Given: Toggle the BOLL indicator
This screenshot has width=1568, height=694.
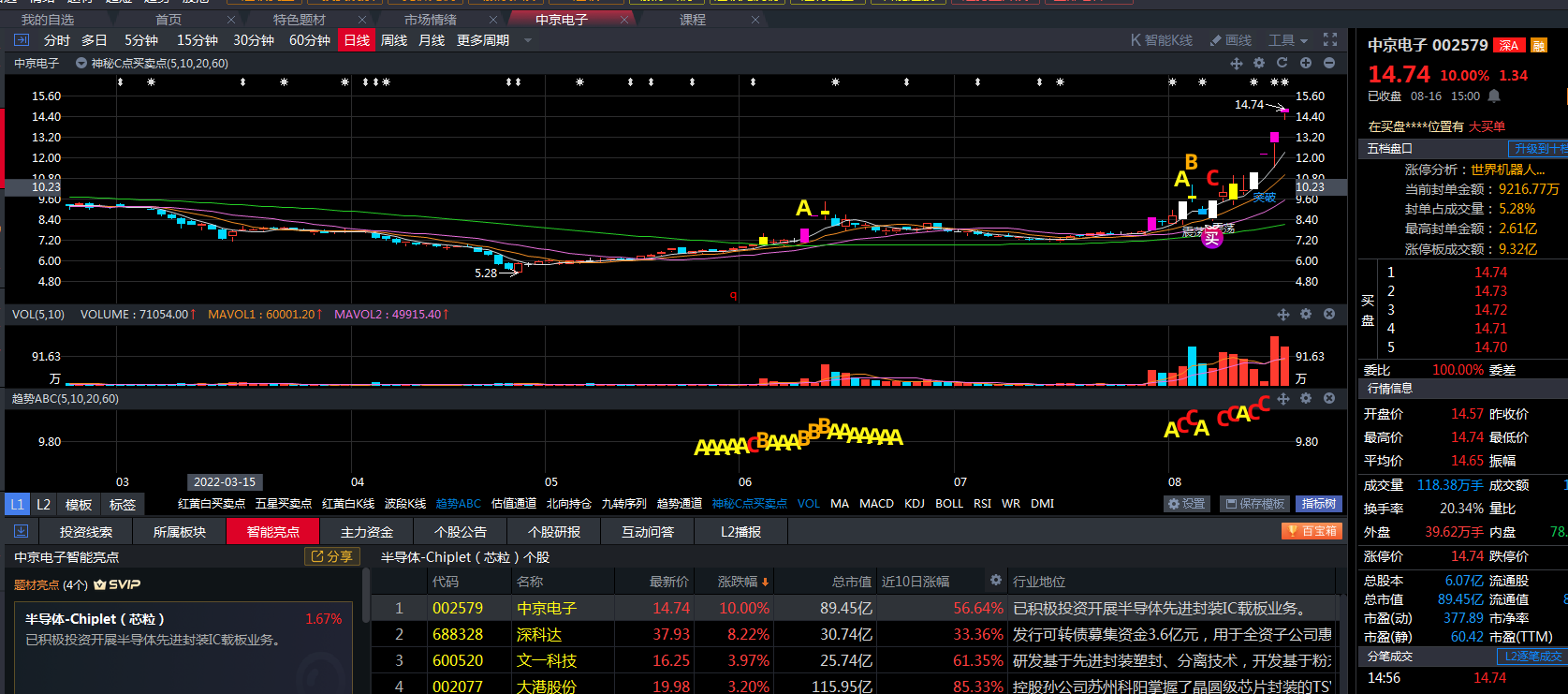Looking at the screenshot, I should tap(949, 504).
